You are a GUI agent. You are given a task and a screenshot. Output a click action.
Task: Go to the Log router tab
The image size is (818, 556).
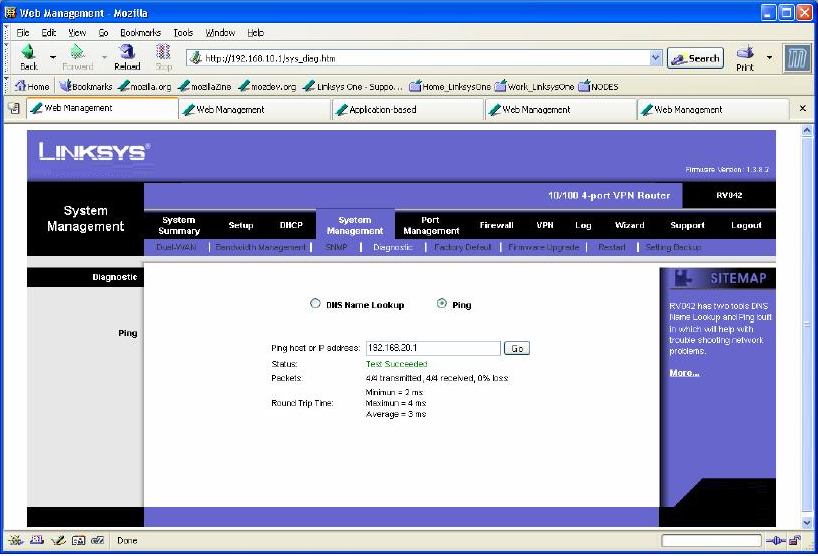[583, 225]
